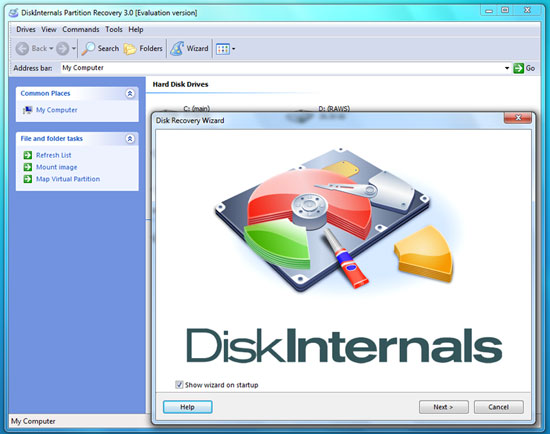Click the Help button in the wizard
Screen dimensions: 550x434
coord(188,407)
